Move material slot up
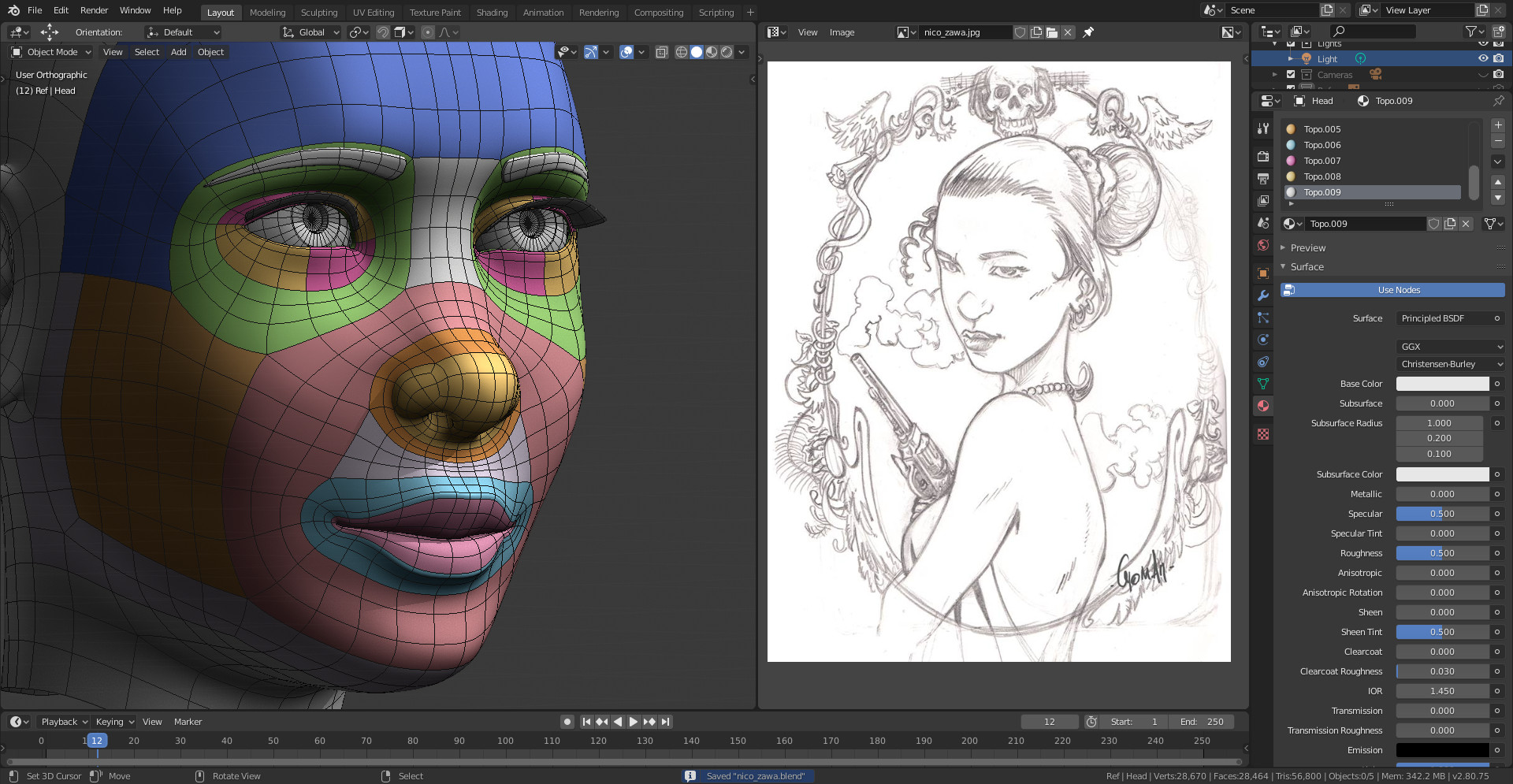This screenshot has height=784, width=1513. 1498,182
